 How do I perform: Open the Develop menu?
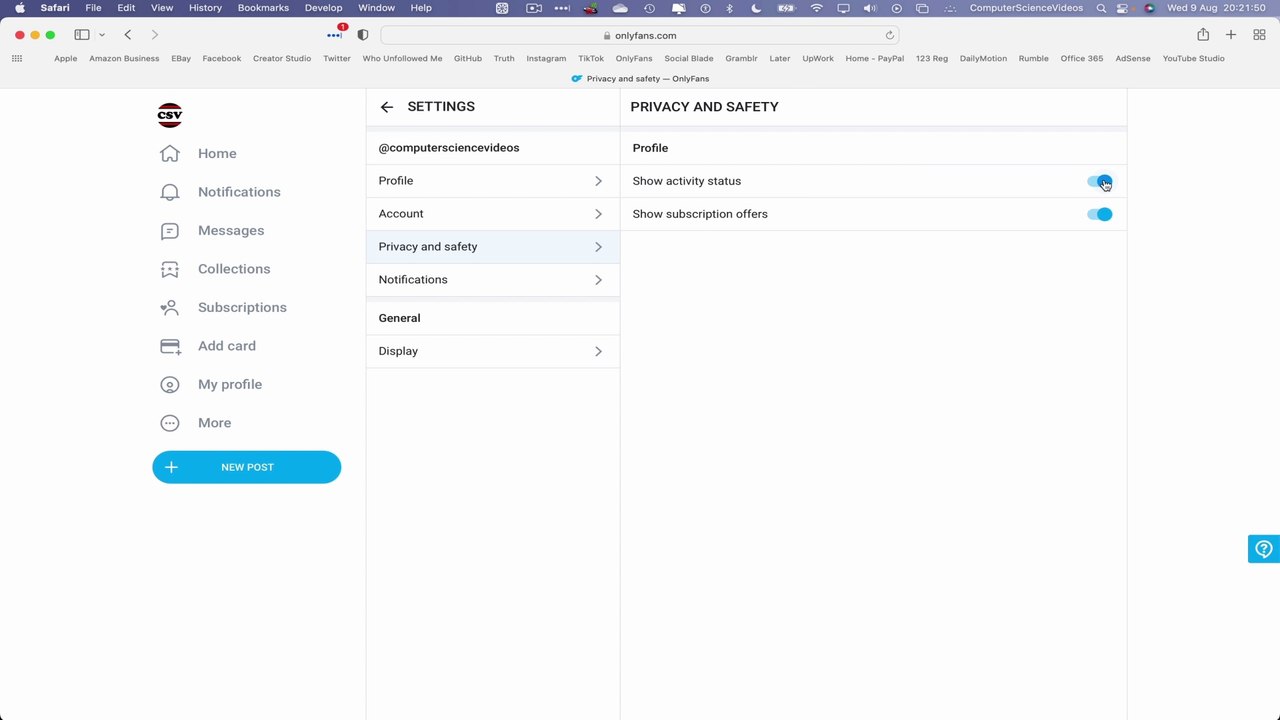[323, 8]
